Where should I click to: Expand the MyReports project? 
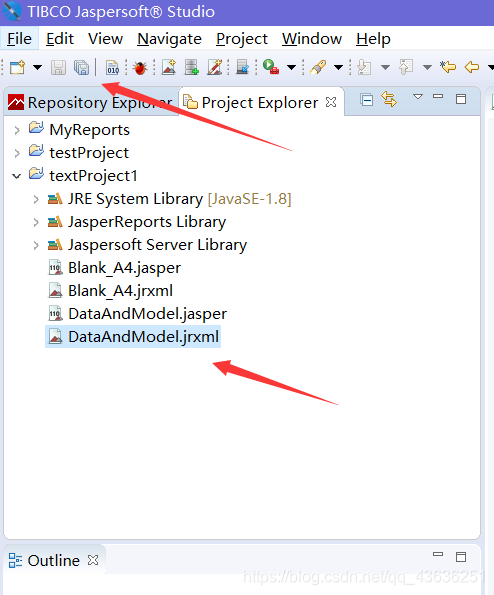pos(17,131)
